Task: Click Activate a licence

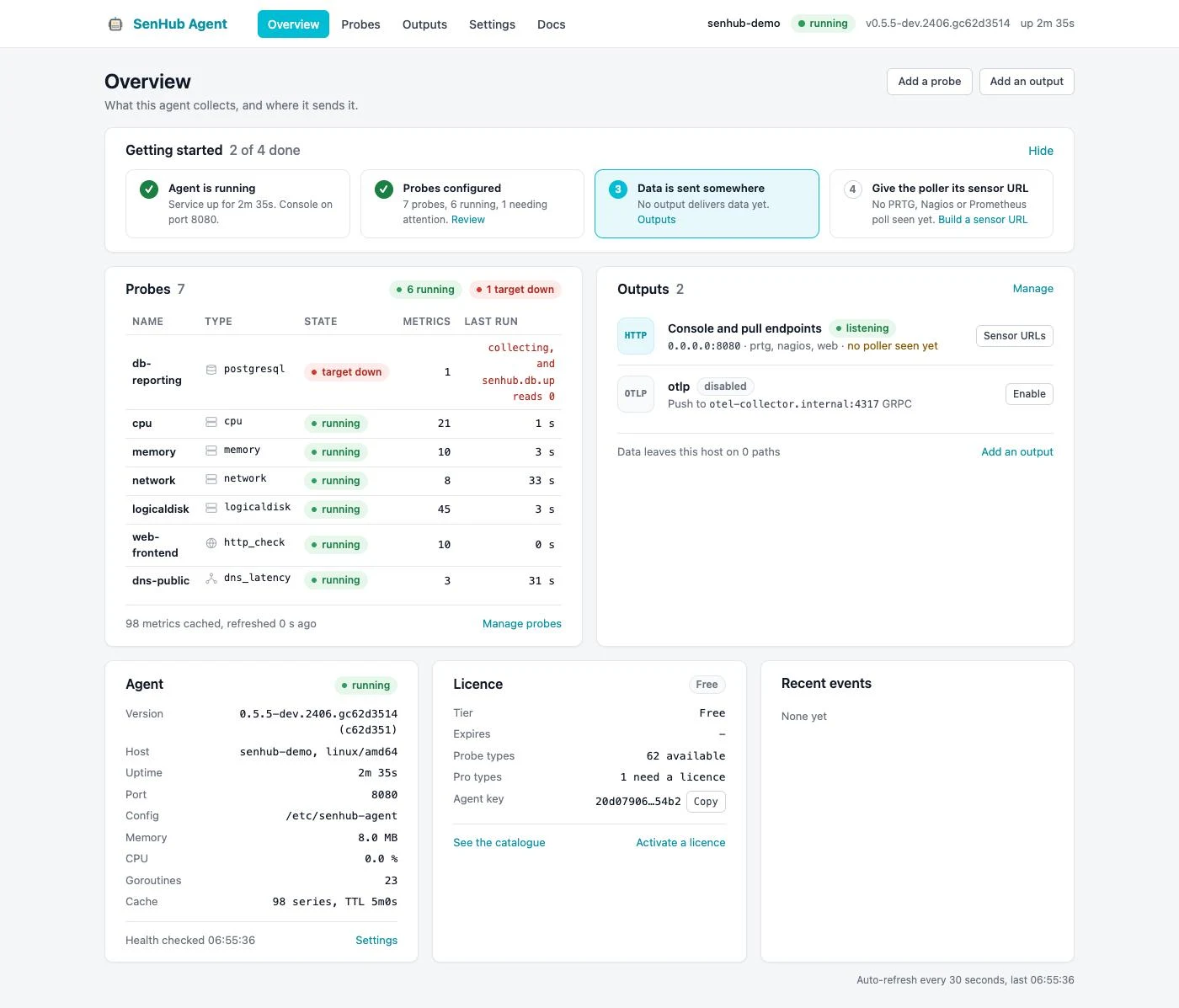Action: (x=680, y=843)
